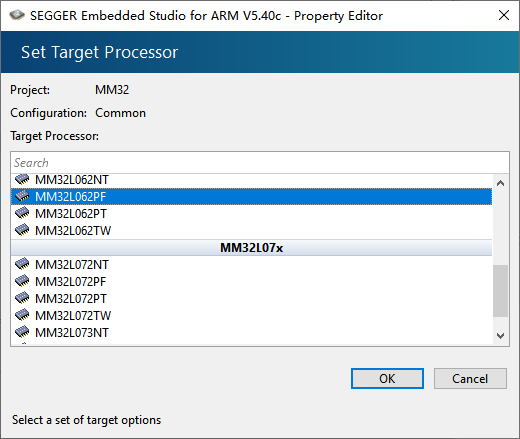Click the chip icon next to MM32L072NT
Screen dimensions: 520x439
coord(22,264)
